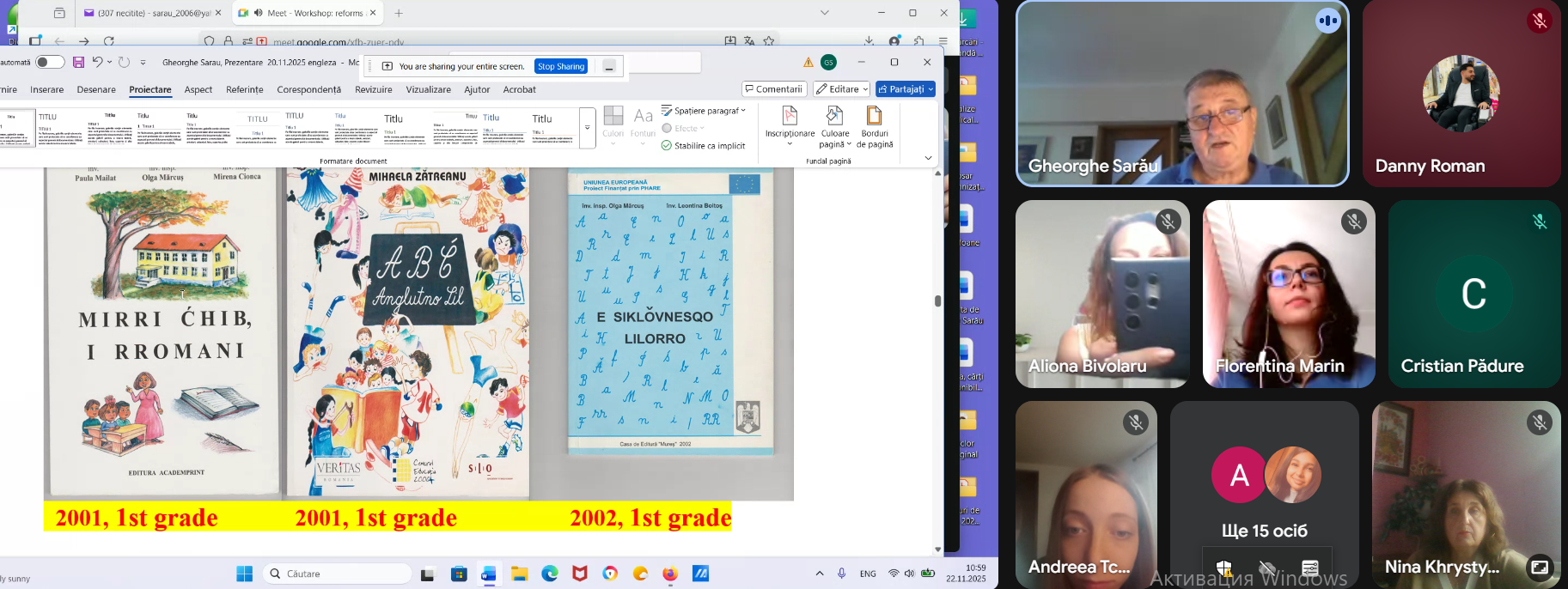This screenshot has height=589, width=1568.
Task: Switch to the Inserare ribbon tab
Action: (x=47, y=89)
